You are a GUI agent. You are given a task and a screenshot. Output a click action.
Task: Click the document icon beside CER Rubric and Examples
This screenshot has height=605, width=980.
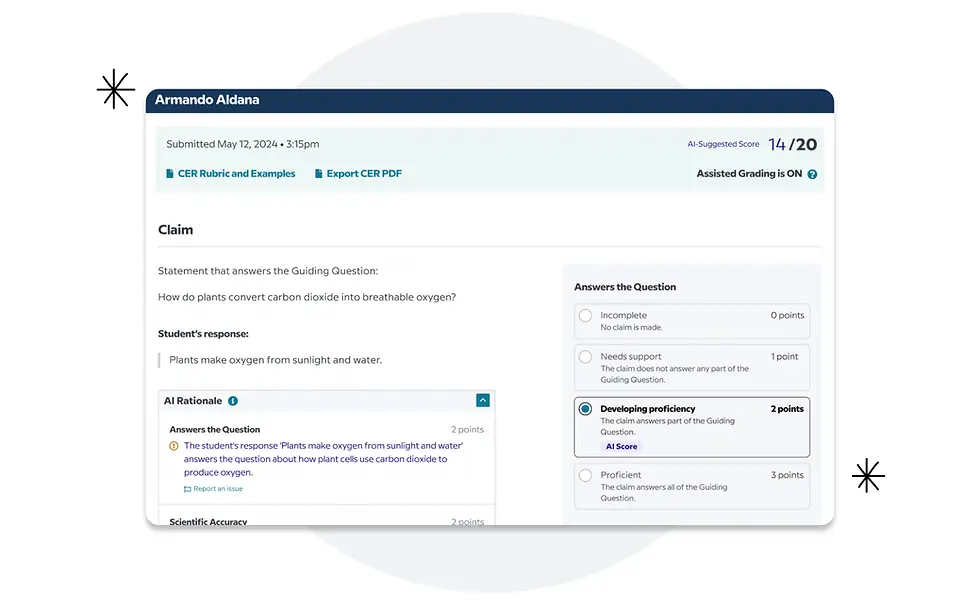[x=169, y=174]
